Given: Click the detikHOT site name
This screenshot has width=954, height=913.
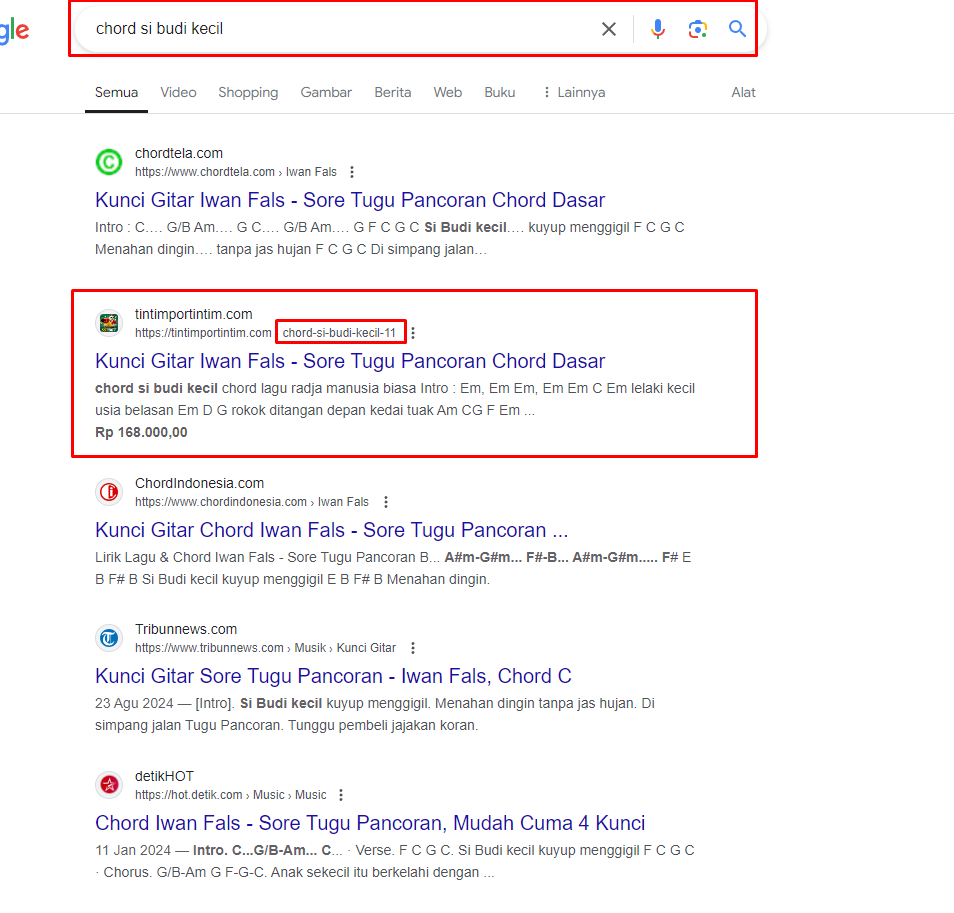Looking at the screenshot, I should tap(164, 777).
